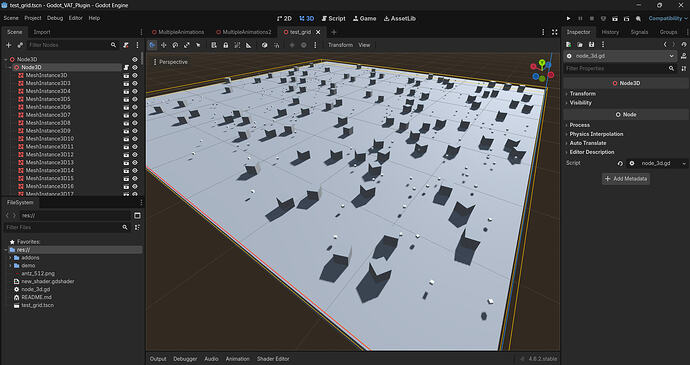690x365 pixels.
Task: Click the Add Metadata button
Action: [626, 179]
